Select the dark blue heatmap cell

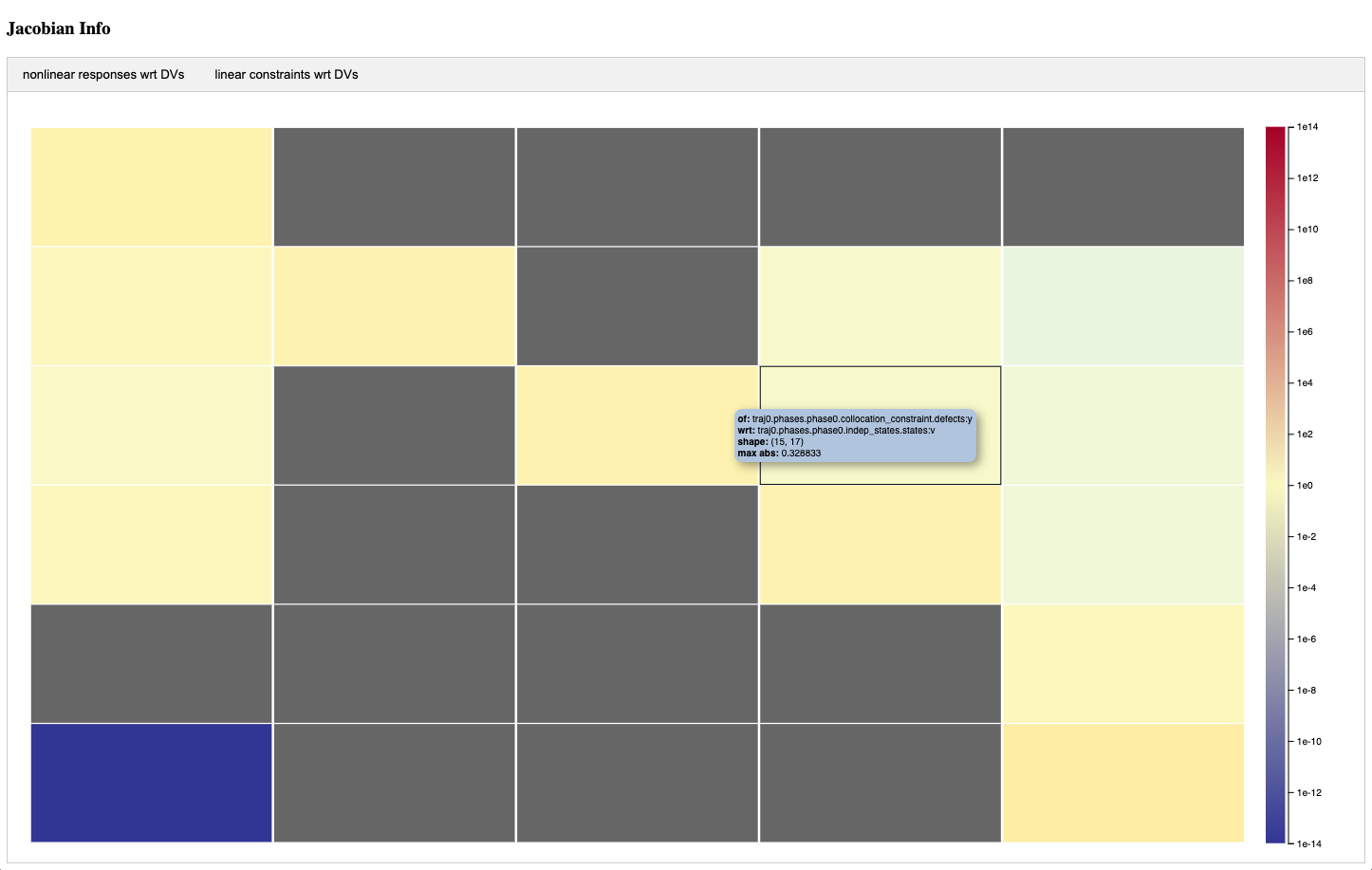[x=152, y=783]
